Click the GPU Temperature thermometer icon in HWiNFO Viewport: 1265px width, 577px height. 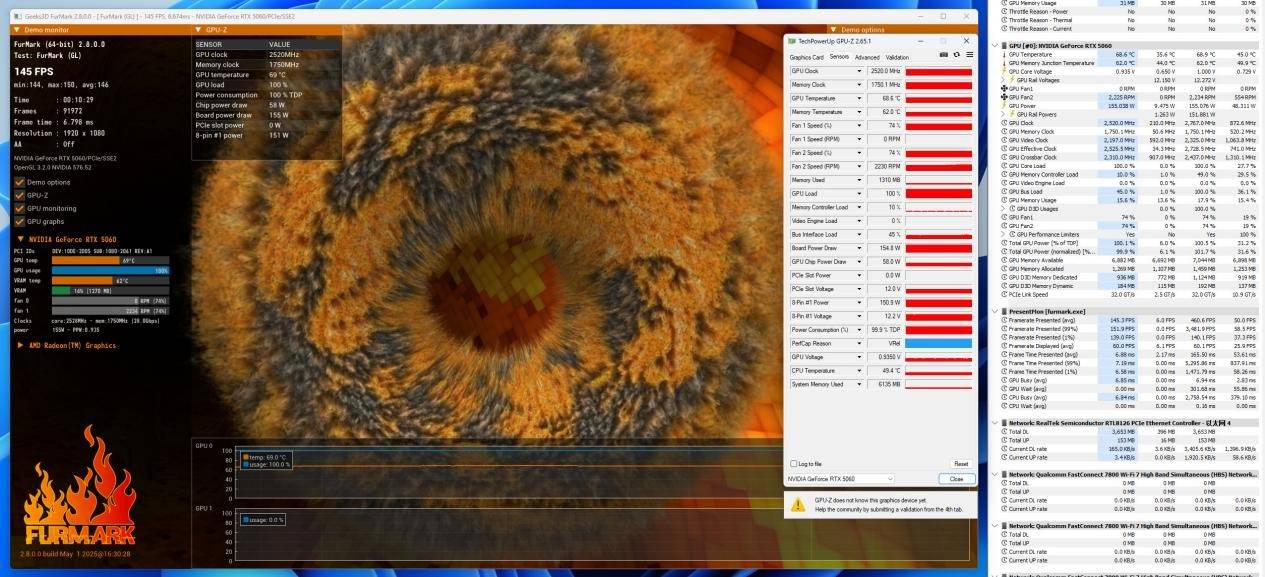pyautogui.click(x=1004, y=54)
